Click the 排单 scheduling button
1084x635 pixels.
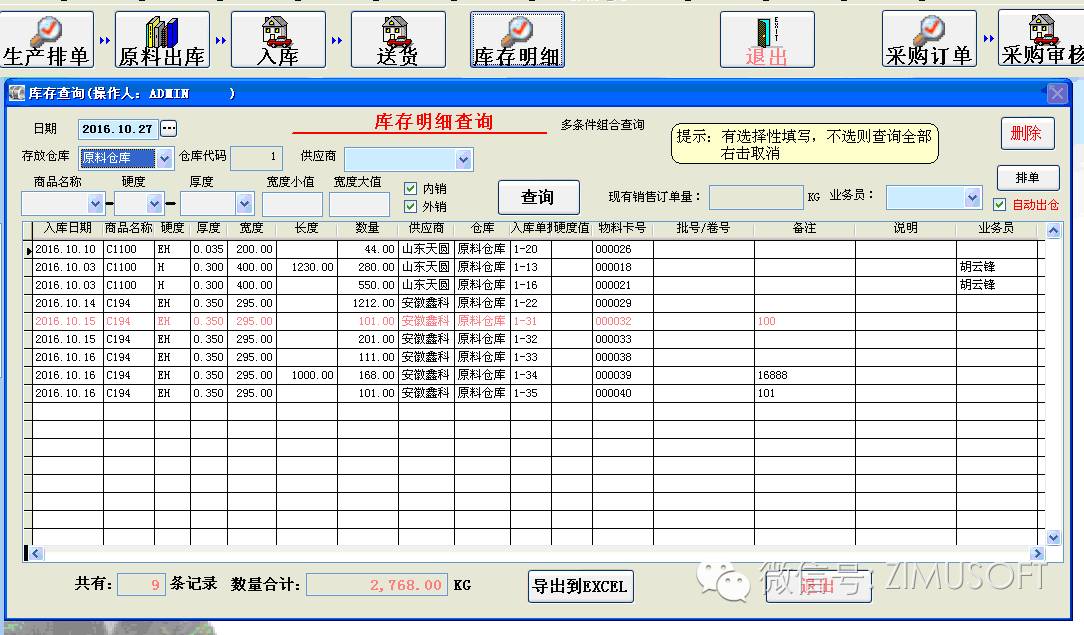(1027, 178)
